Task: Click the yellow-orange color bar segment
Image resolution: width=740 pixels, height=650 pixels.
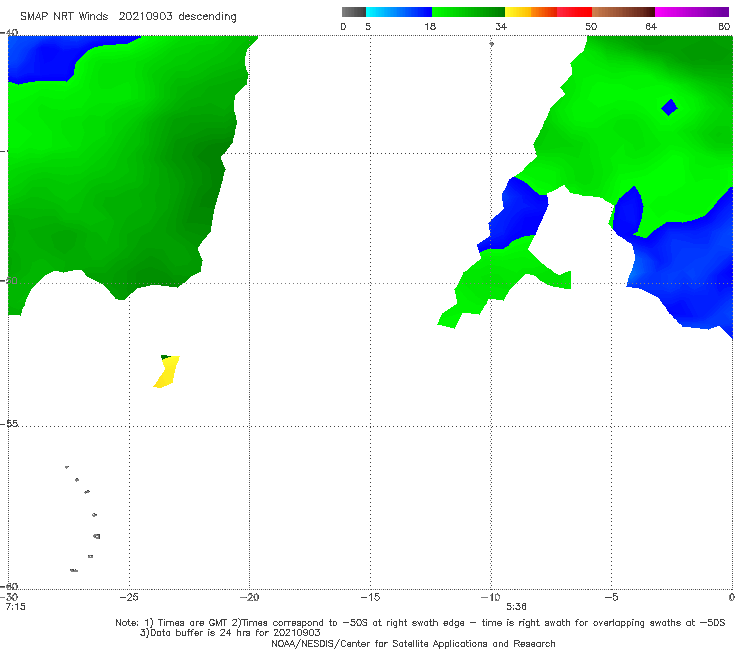Action: click(x=531, y=12)
